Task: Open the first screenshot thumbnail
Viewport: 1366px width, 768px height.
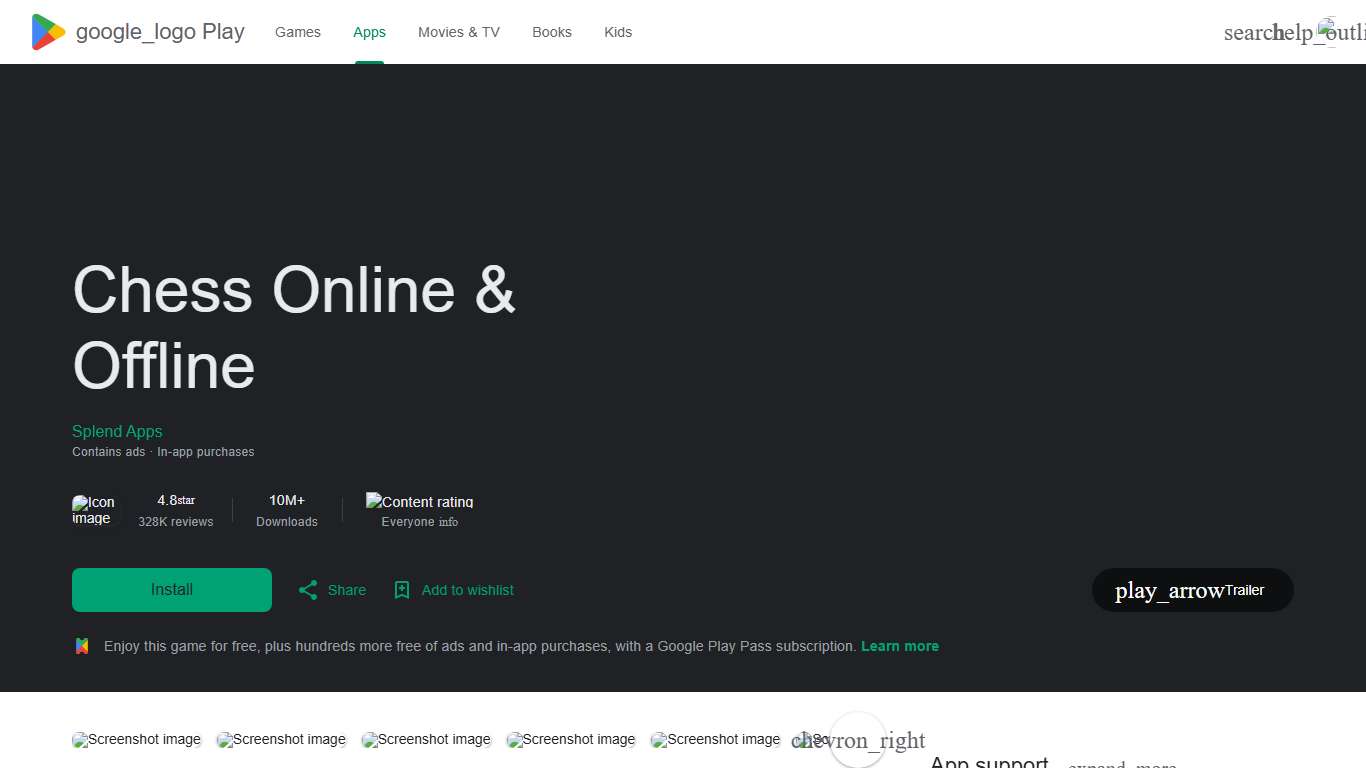Action: 136,739
